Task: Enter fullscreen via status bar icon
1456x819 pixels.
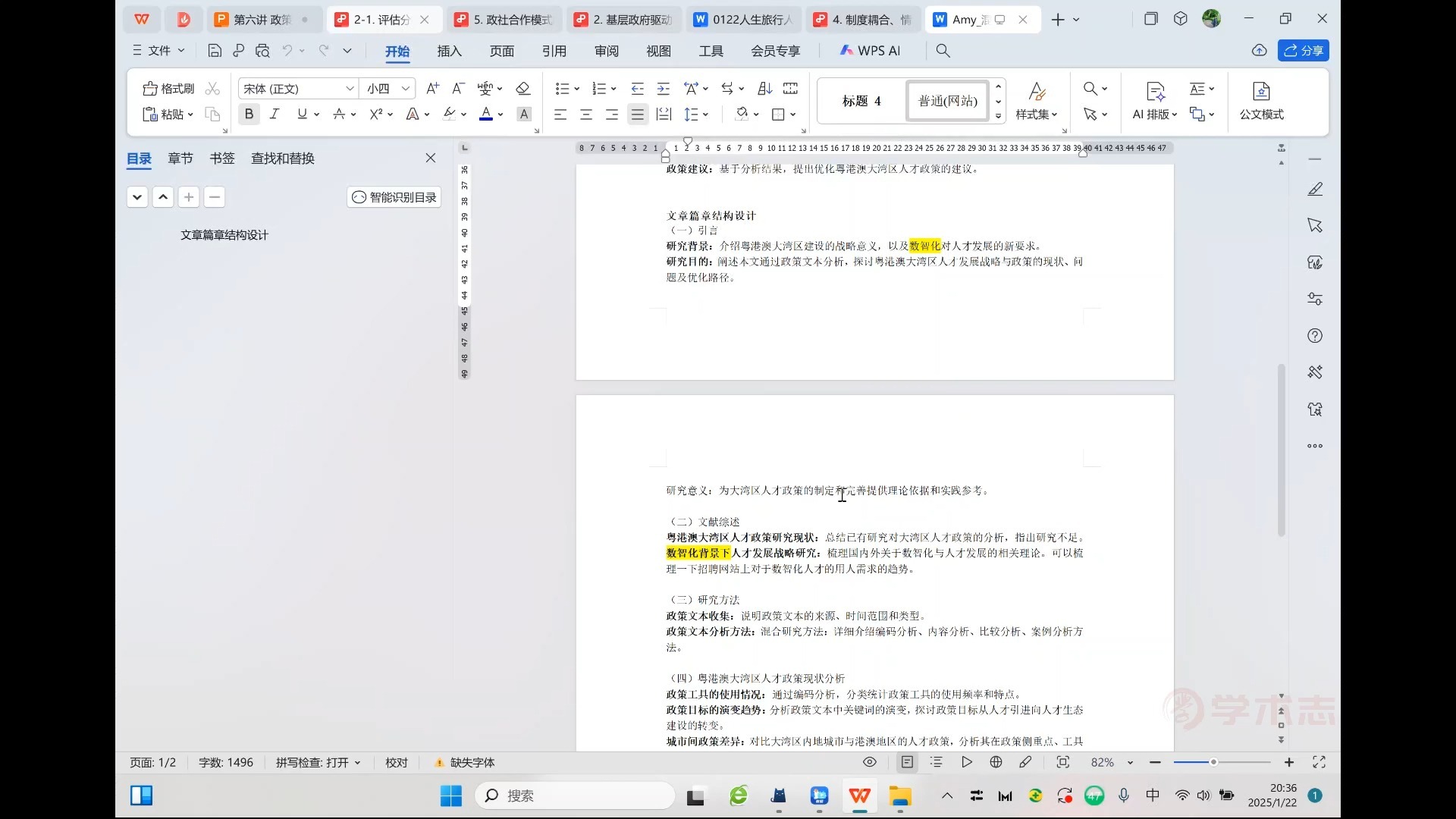Action: click(x=1319, y=762)
